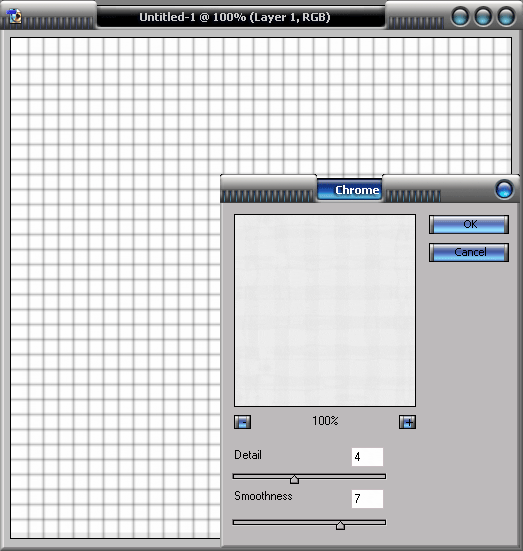Click the application icon in the title bar
The width and height of the screenshot is (523, 551).
click(x=14, y=16)
